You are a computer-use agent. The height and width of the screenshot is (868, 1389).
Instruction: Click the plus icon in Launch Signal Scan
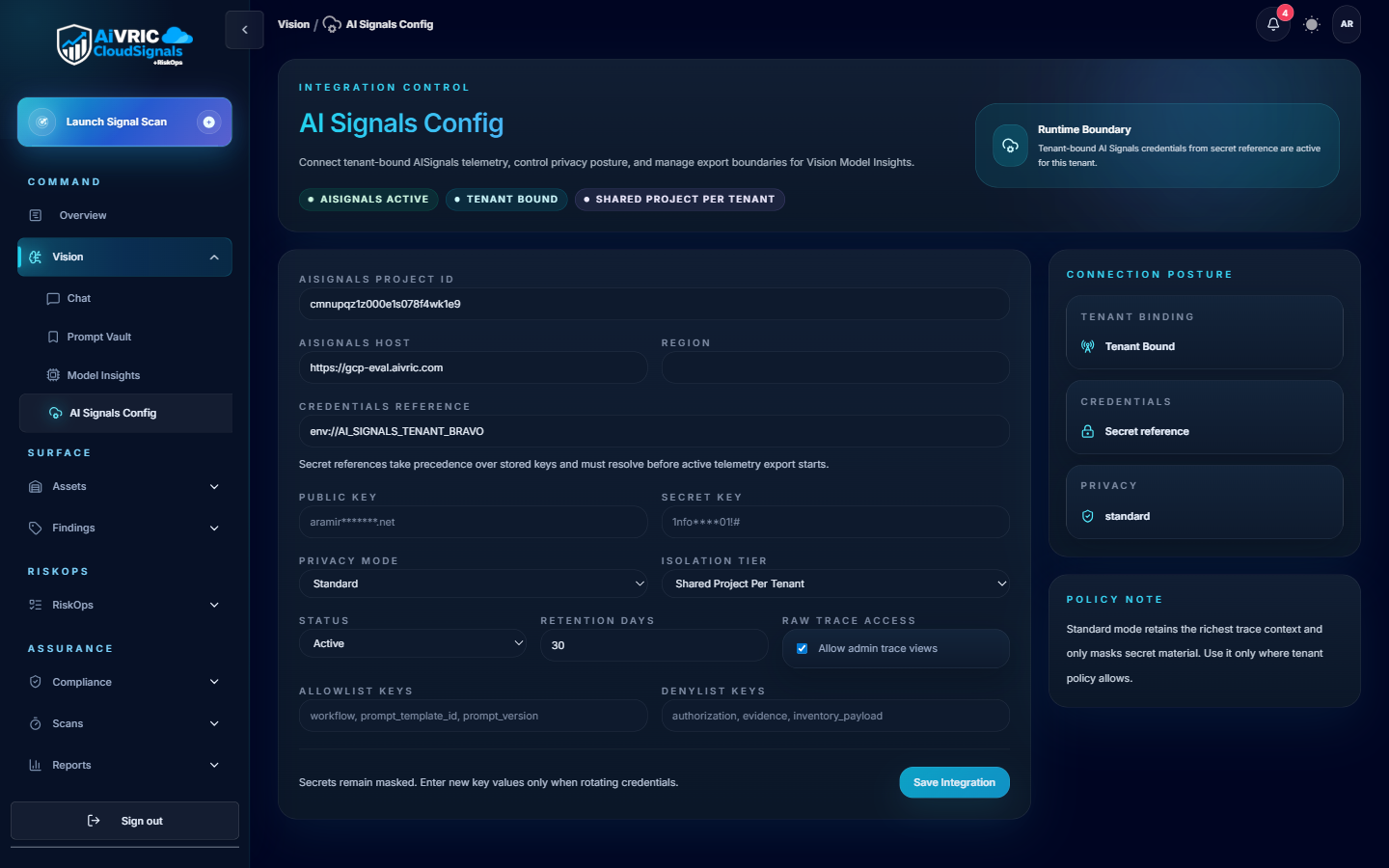click(x=208, y=122)
